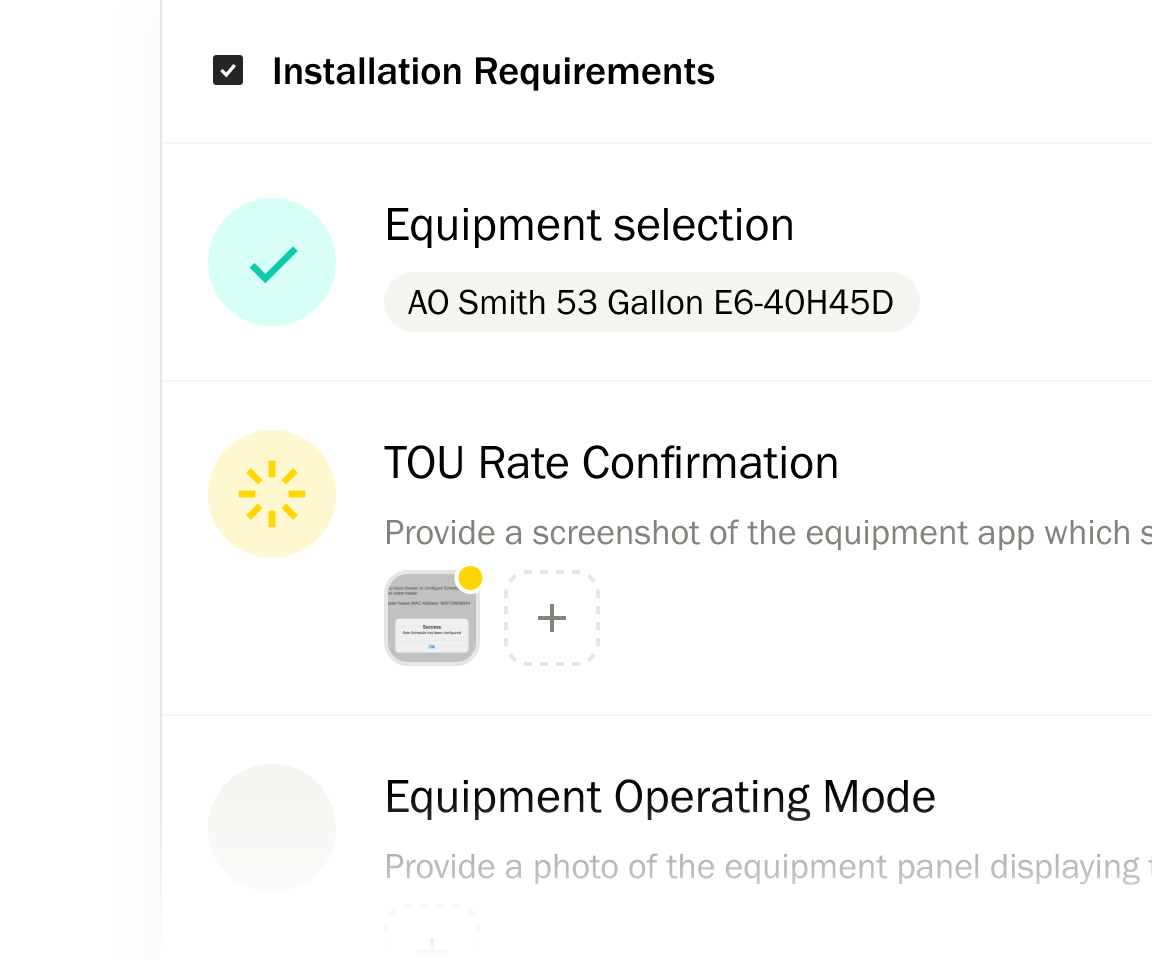The width and height of the screenshot is (1152, 960).
Task: Click the empty gray status circle
Action: pos(271,828)
